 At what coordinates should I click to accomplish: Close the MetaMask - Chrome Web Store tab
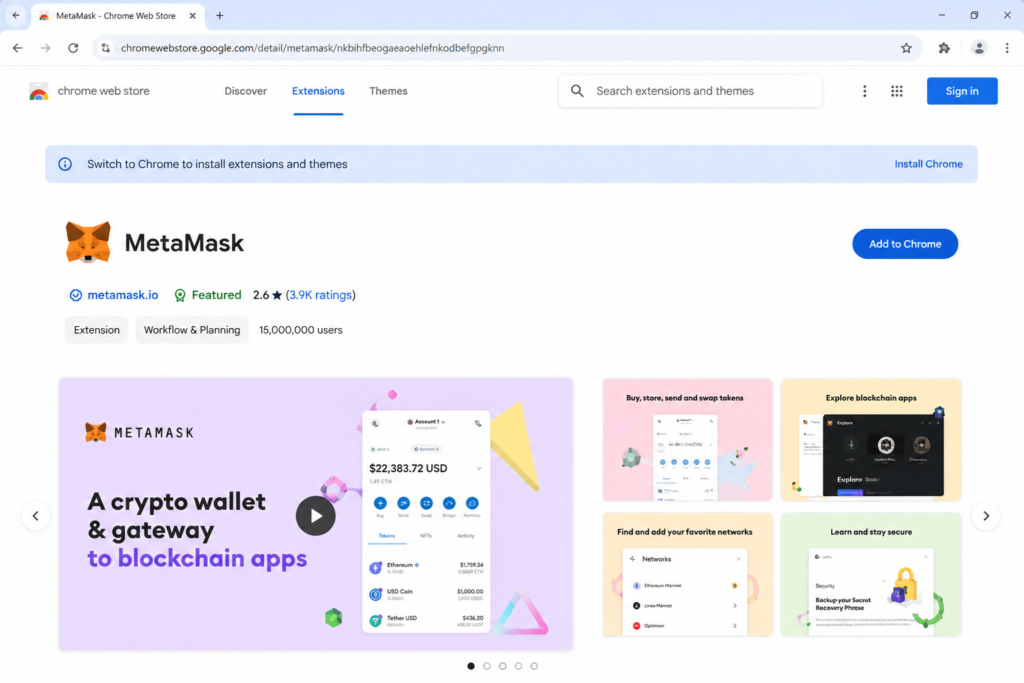(x=192, y=16)
